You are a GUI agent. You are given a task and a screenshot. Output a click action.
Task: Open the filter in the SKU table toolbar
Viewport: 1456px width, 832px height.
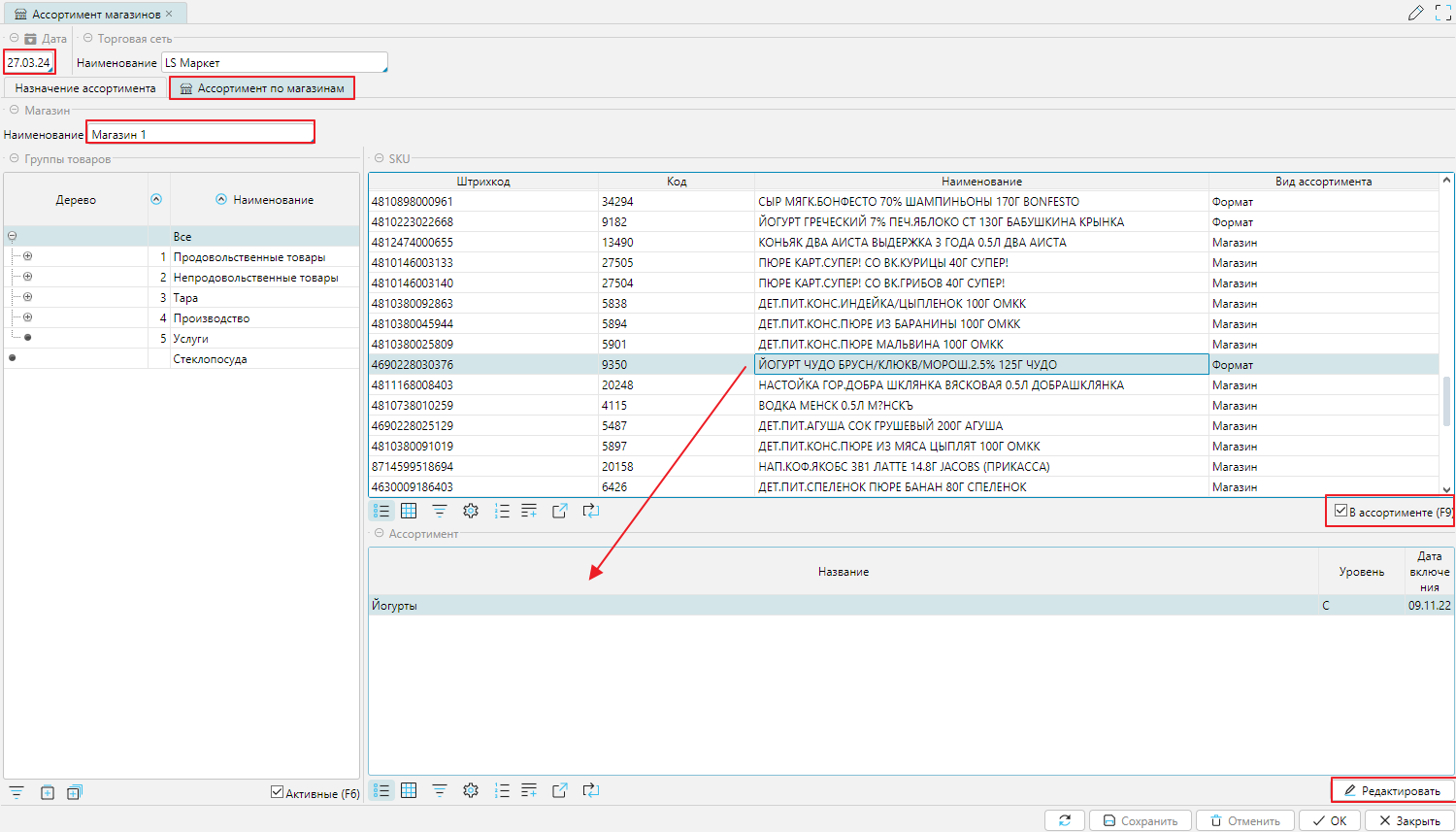440,511
